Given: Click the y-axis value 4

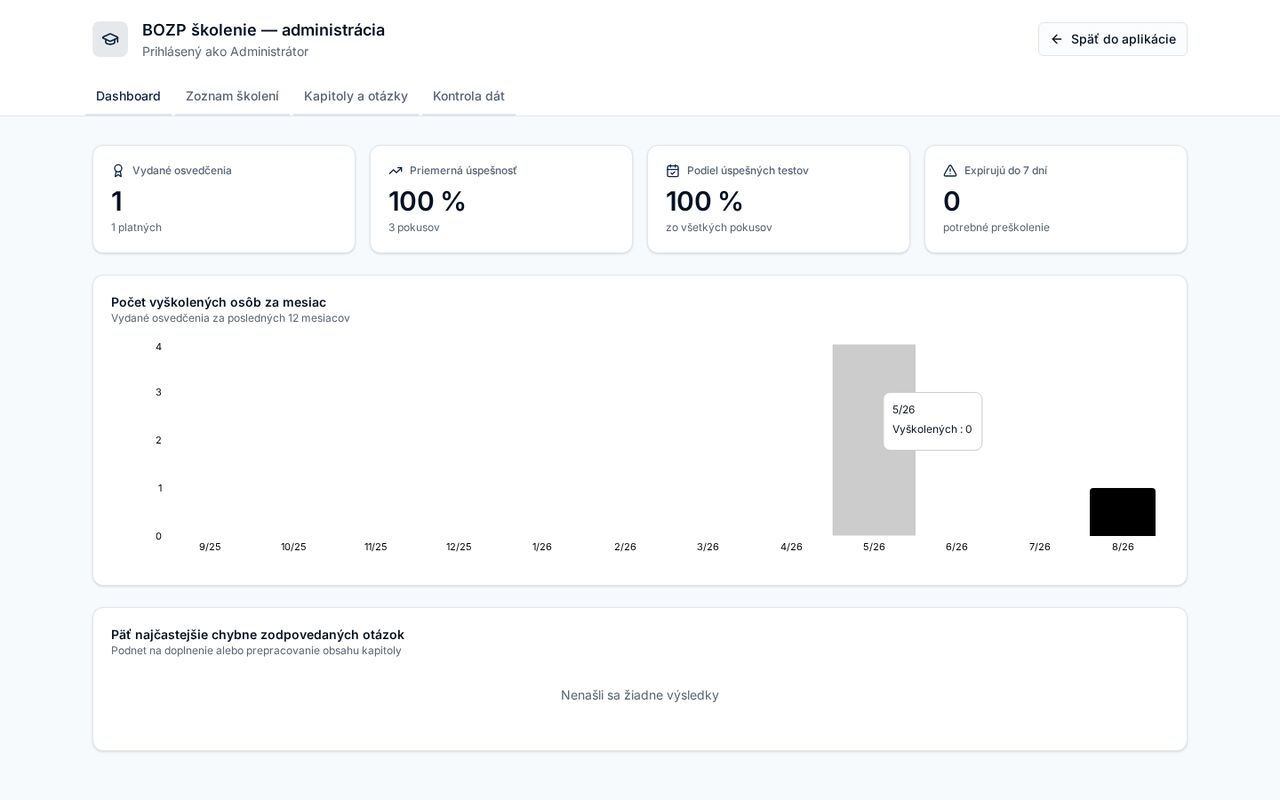Looking at the screenshot, I should [158, 347].
